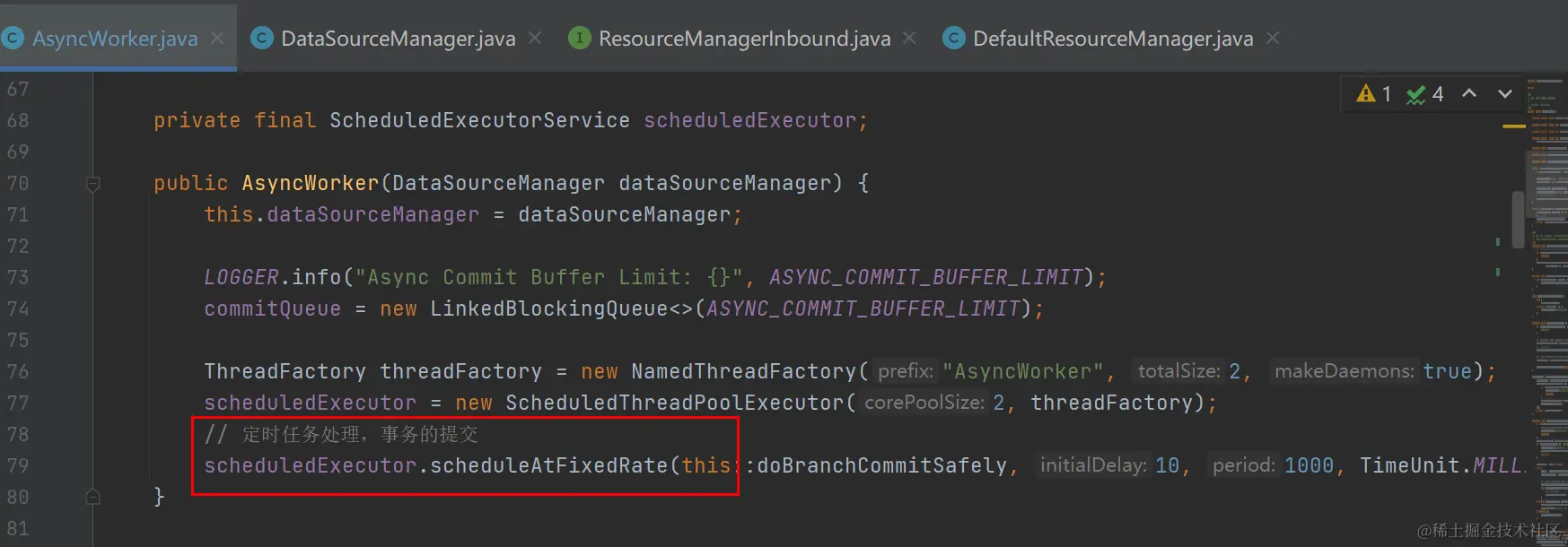The image size is (1568, 547).
Task: Click the "AsyncWorker" string literal on line 76
Action: 1022,371
